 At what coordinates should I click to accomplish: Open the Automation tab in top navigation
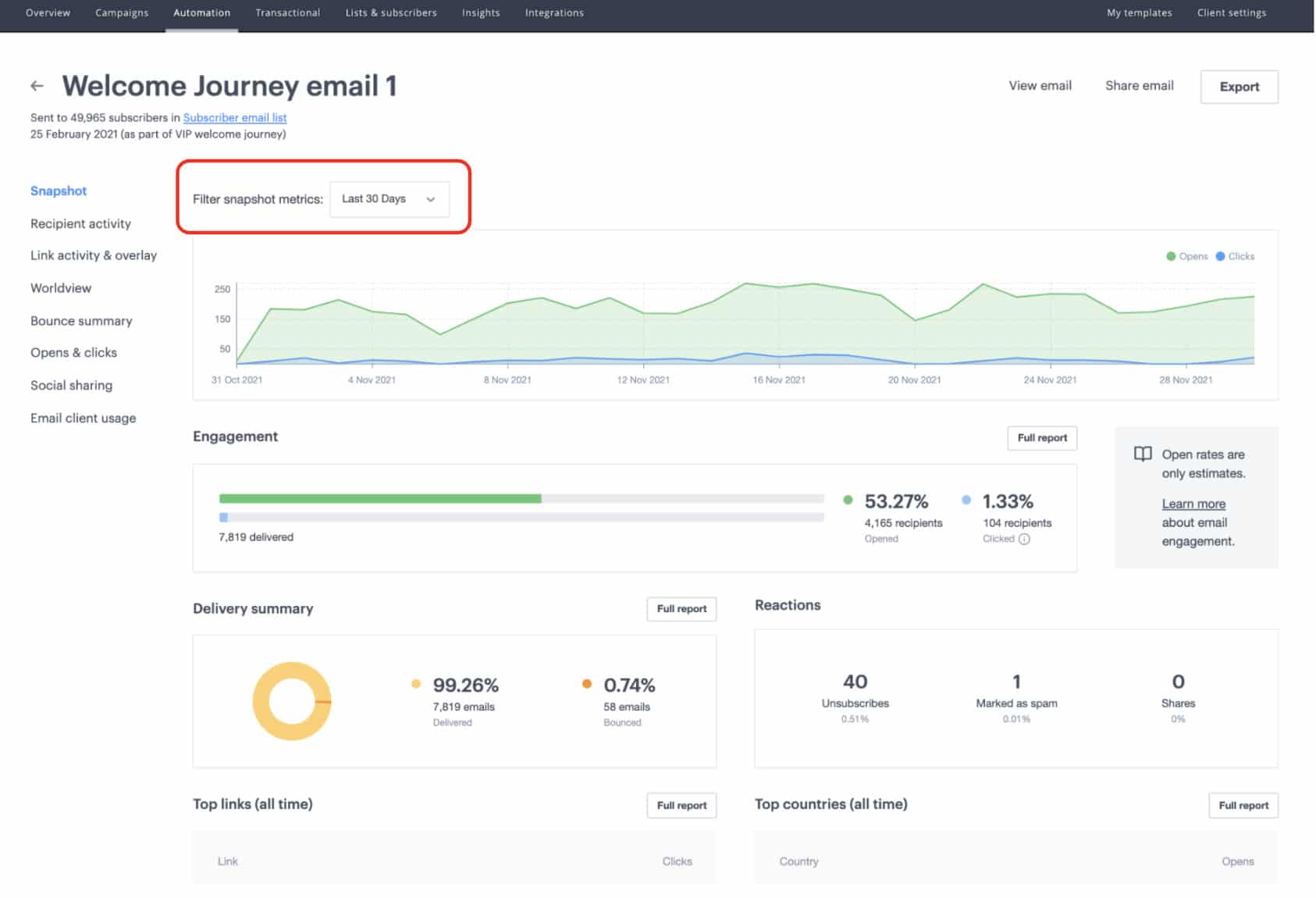click(x=201, y=12)
